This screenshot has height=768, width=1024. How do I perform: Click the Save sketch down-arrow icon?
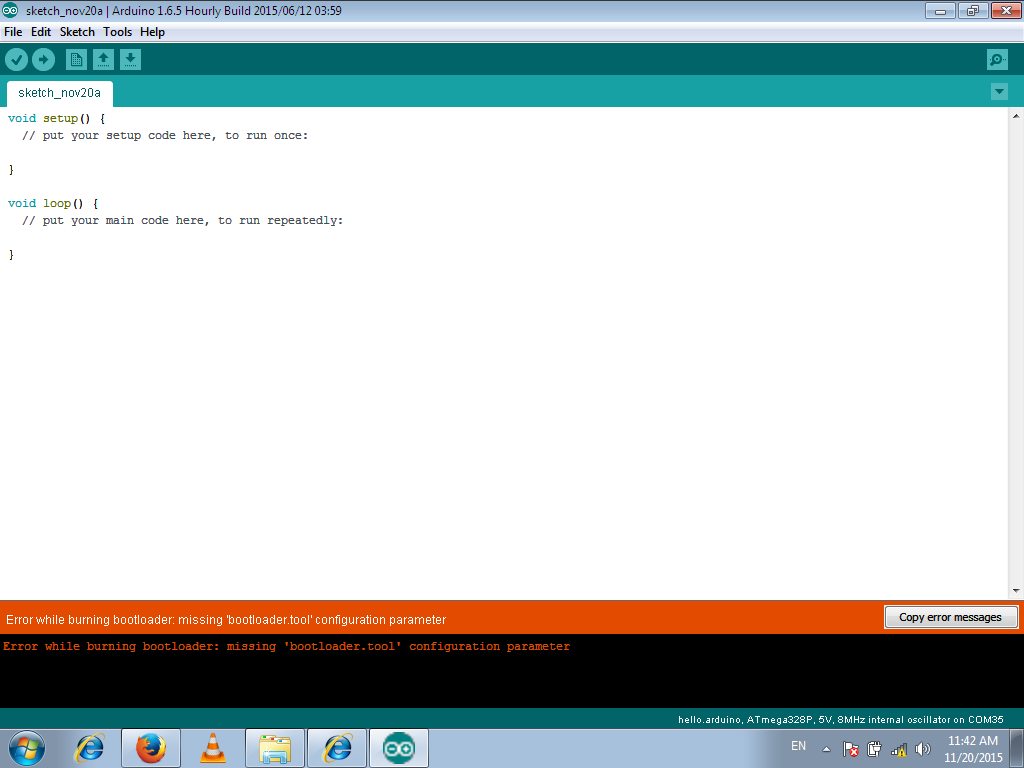(130, 60)
